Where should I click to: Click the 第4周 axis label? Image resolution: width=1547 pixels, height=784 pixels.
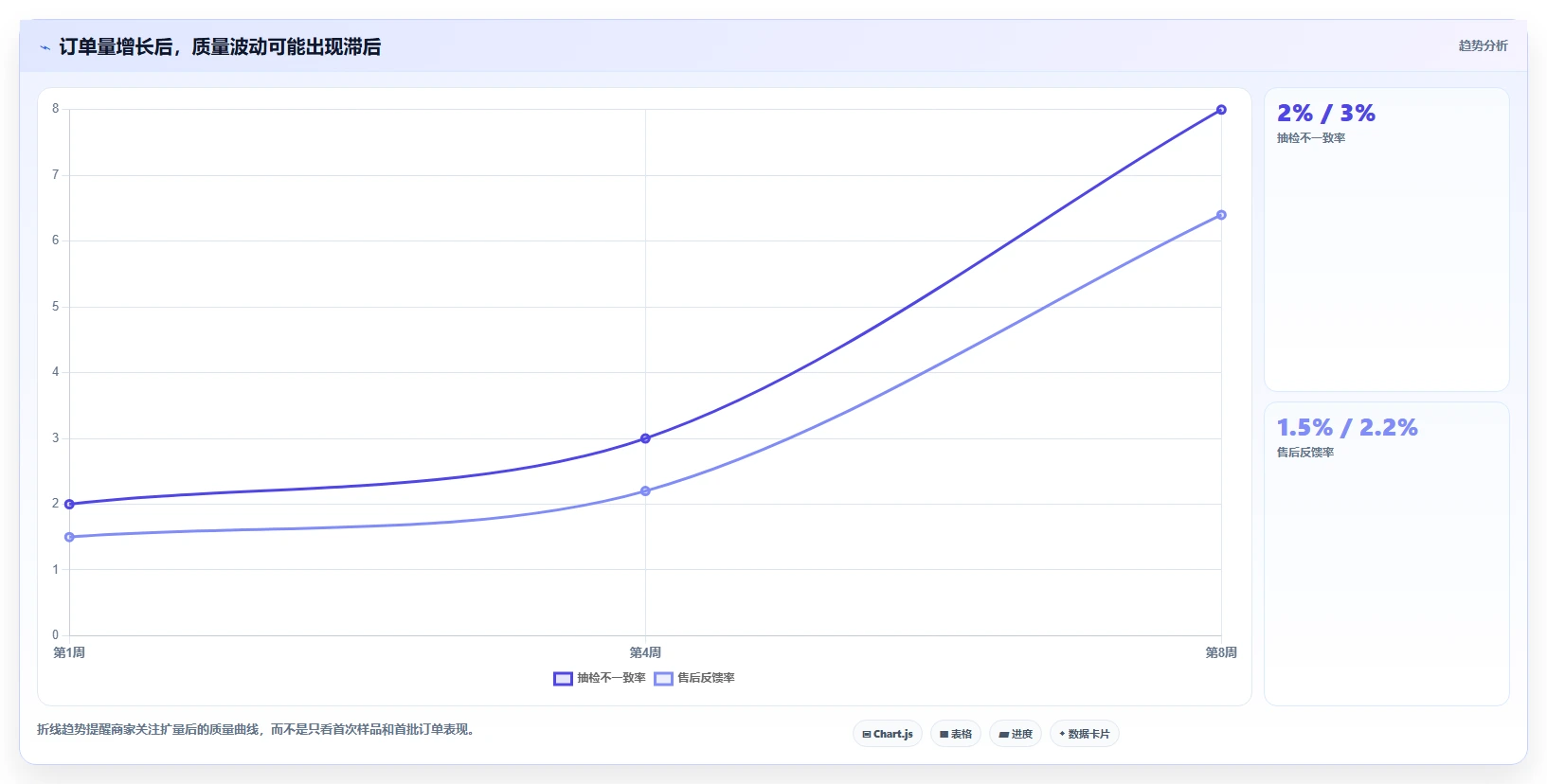(645, 652)
